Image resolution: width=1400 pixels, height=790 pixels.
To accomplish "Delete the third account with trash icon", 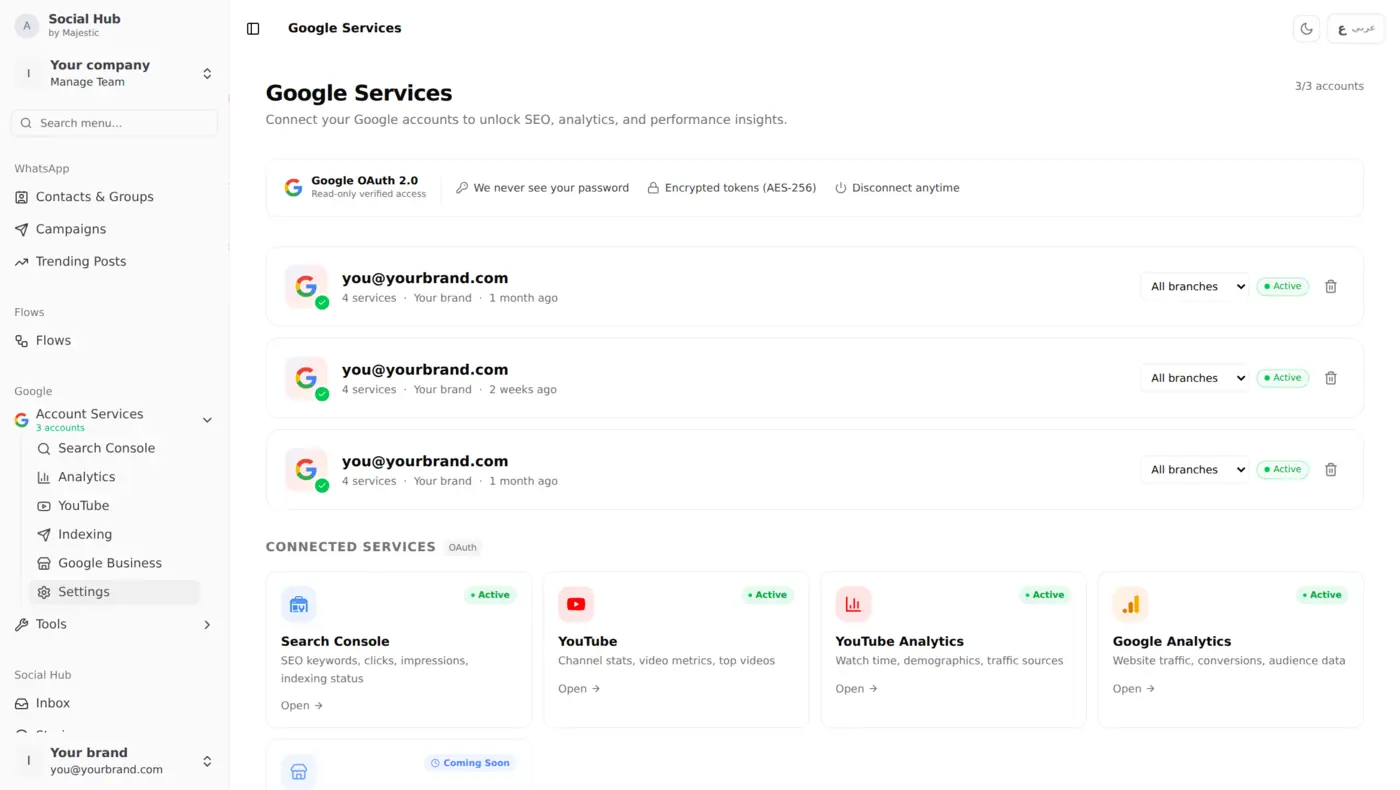I will click(1331, 470).
